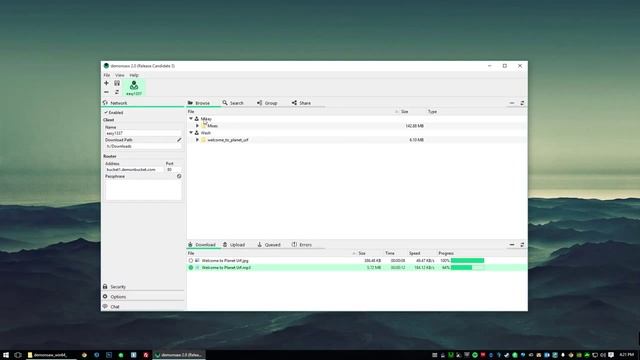This screenshot has height=360, width=640.
Task: Switch to the Download tab
Action: [202, 245]
